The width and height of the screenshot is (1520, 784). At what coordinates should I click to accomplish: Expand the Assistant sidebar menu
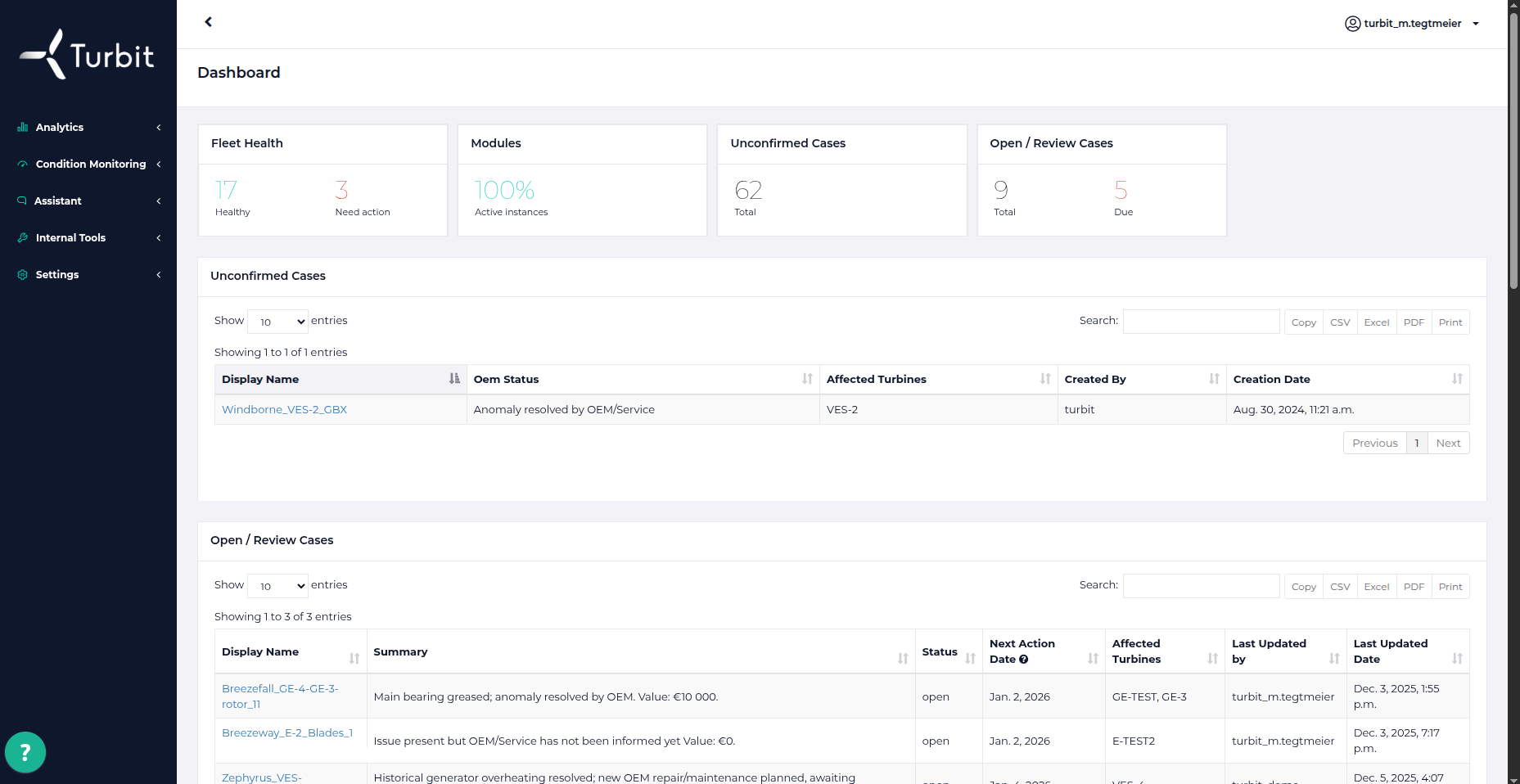[x=88, y=201]
